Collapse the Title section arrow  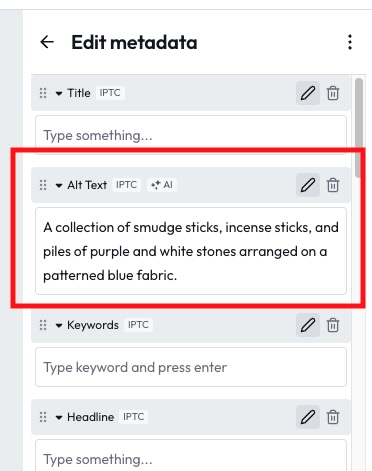point(59,93)
